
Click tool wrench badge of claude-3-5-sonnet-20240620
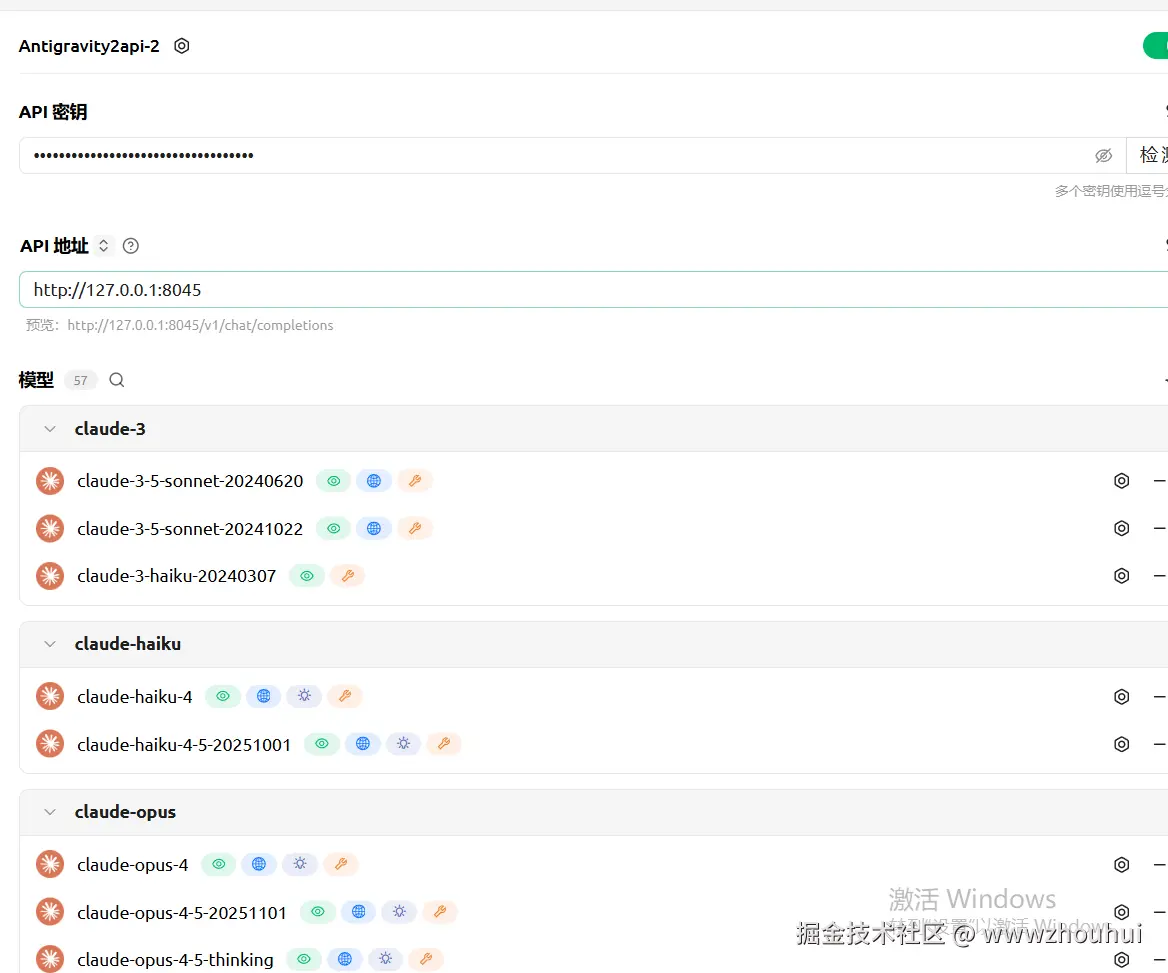(x=415, y=481)
